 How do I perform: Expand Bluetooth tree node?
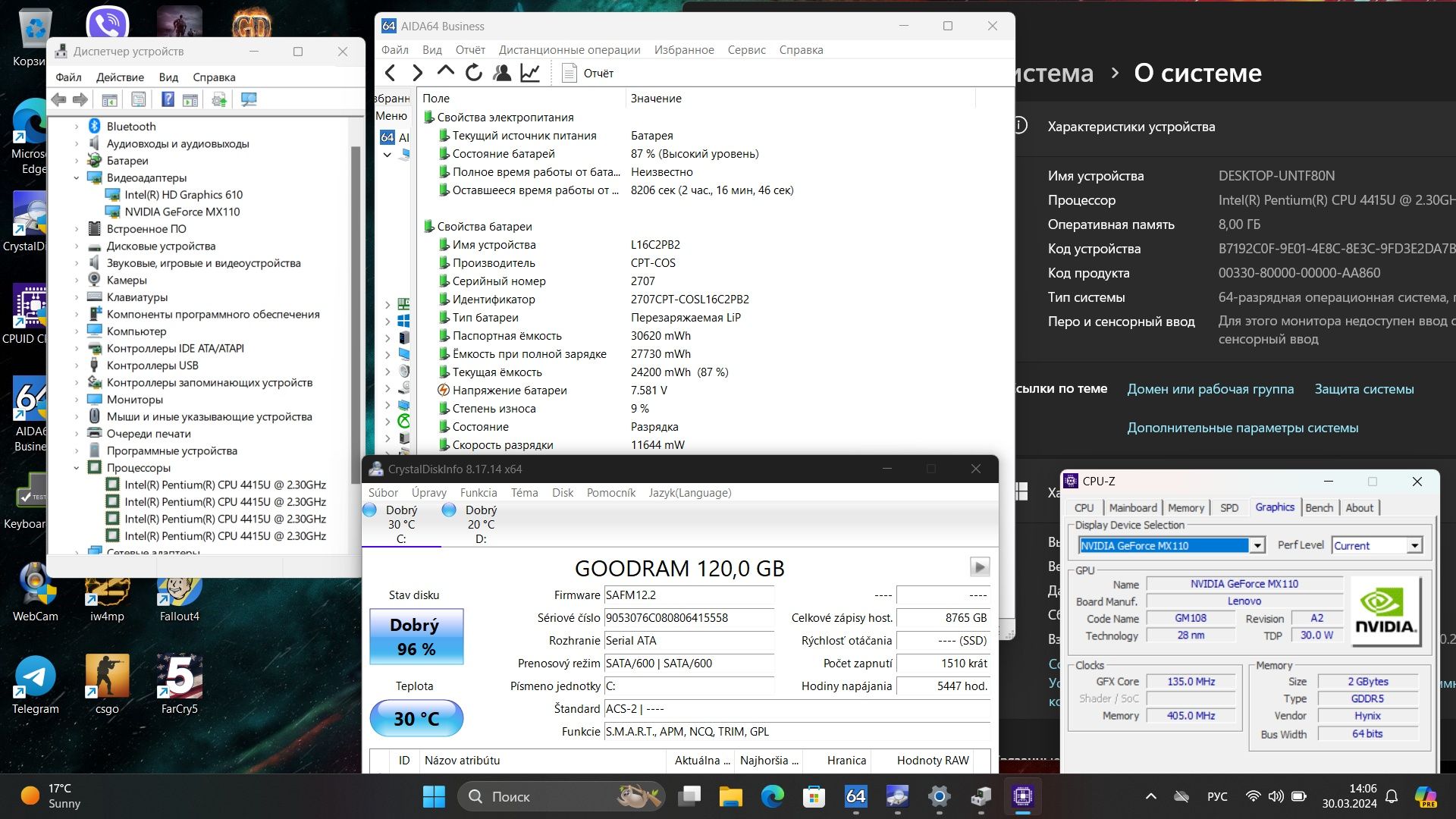click(x=77, y=127)
